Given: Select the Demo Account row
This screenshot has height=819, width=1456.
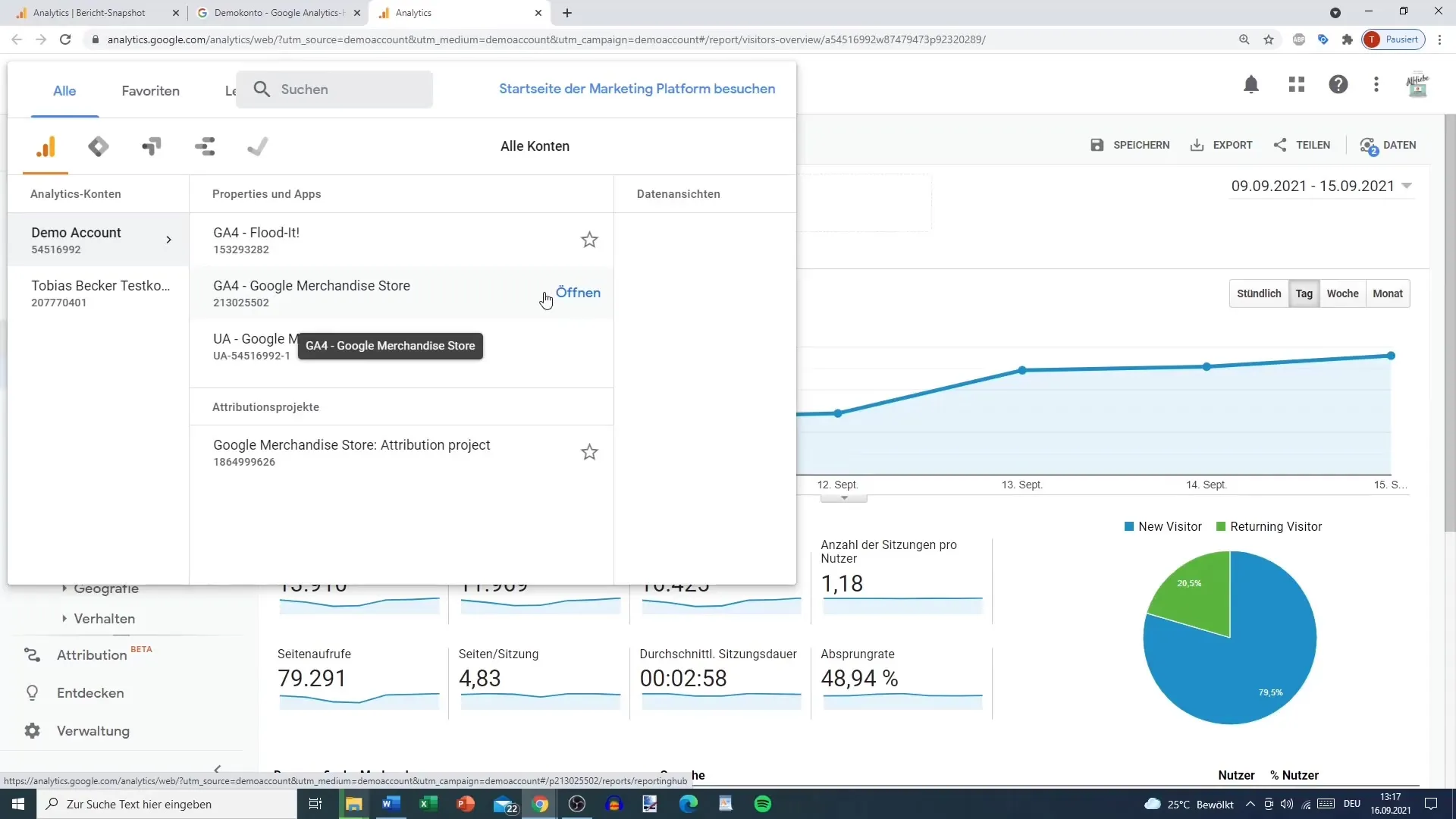Looking at the screenshot, I should point(98,240).
